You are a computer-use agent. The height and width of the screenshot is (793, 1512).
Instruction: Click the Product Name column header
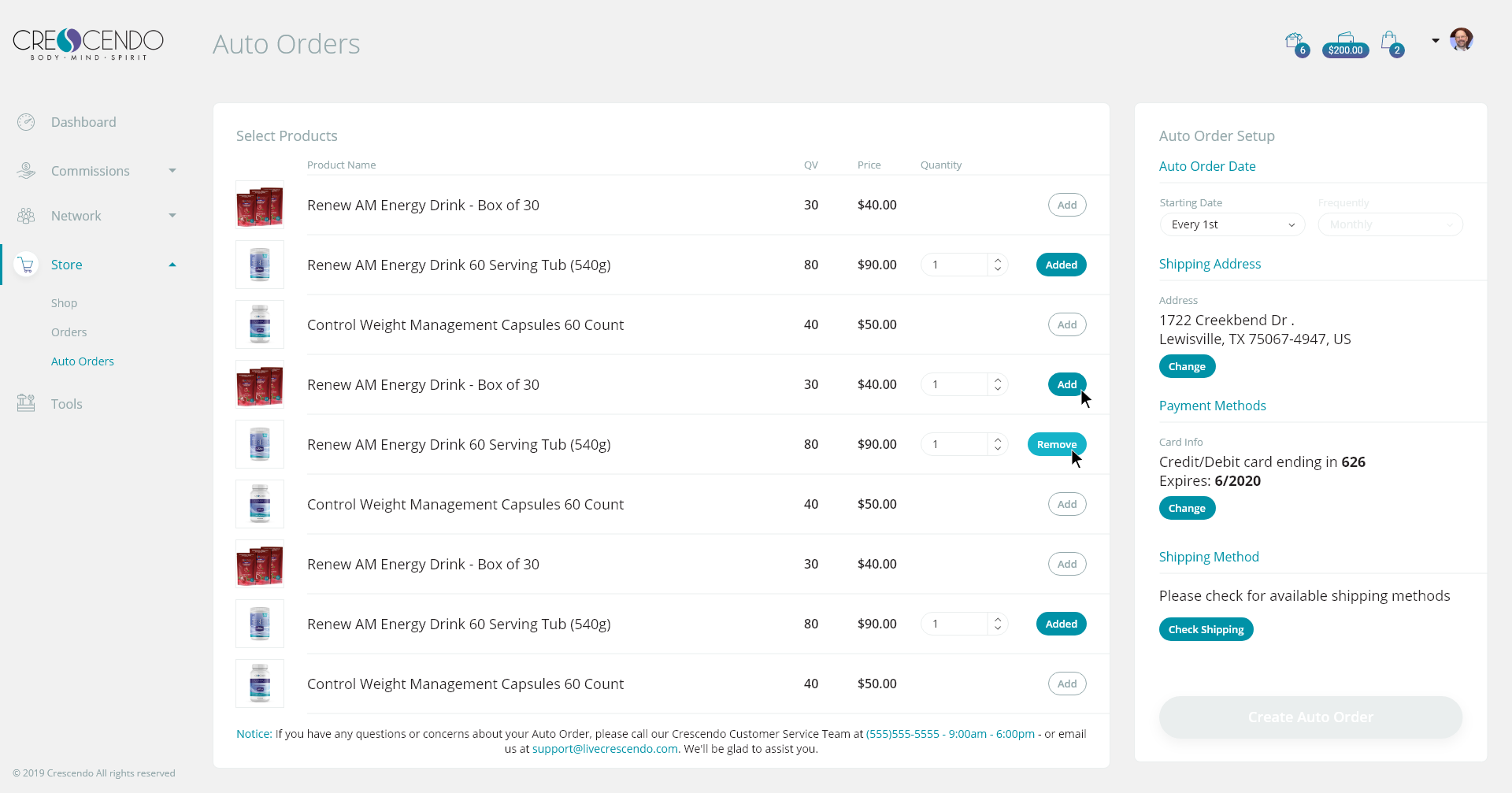coord(341,165)
